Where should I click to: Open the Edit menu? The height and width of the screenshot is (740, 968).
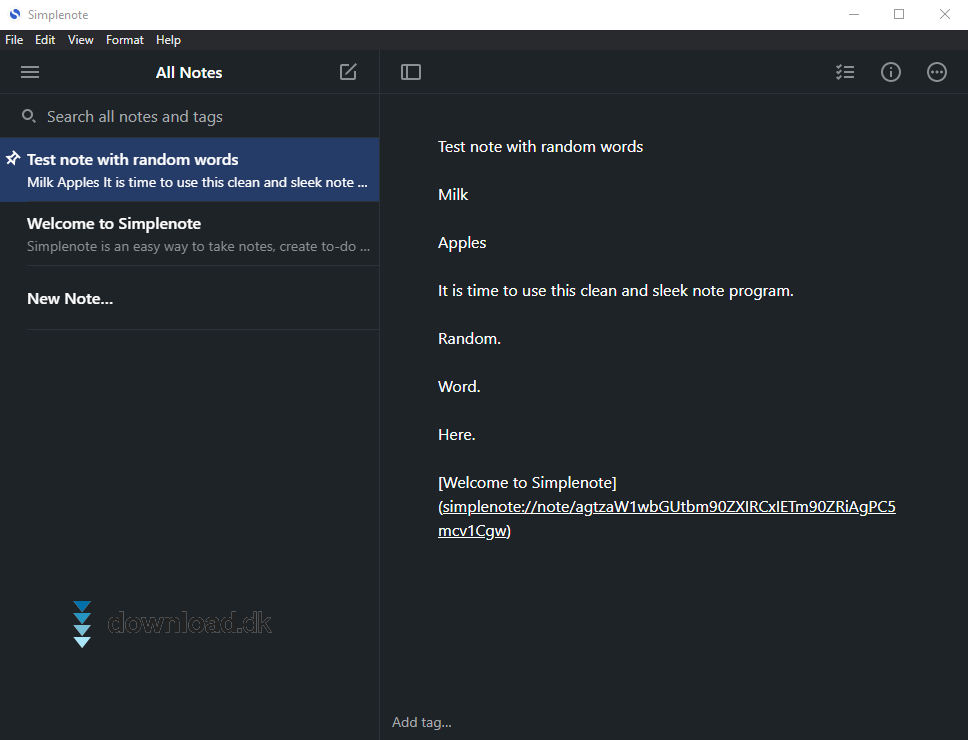45,40
